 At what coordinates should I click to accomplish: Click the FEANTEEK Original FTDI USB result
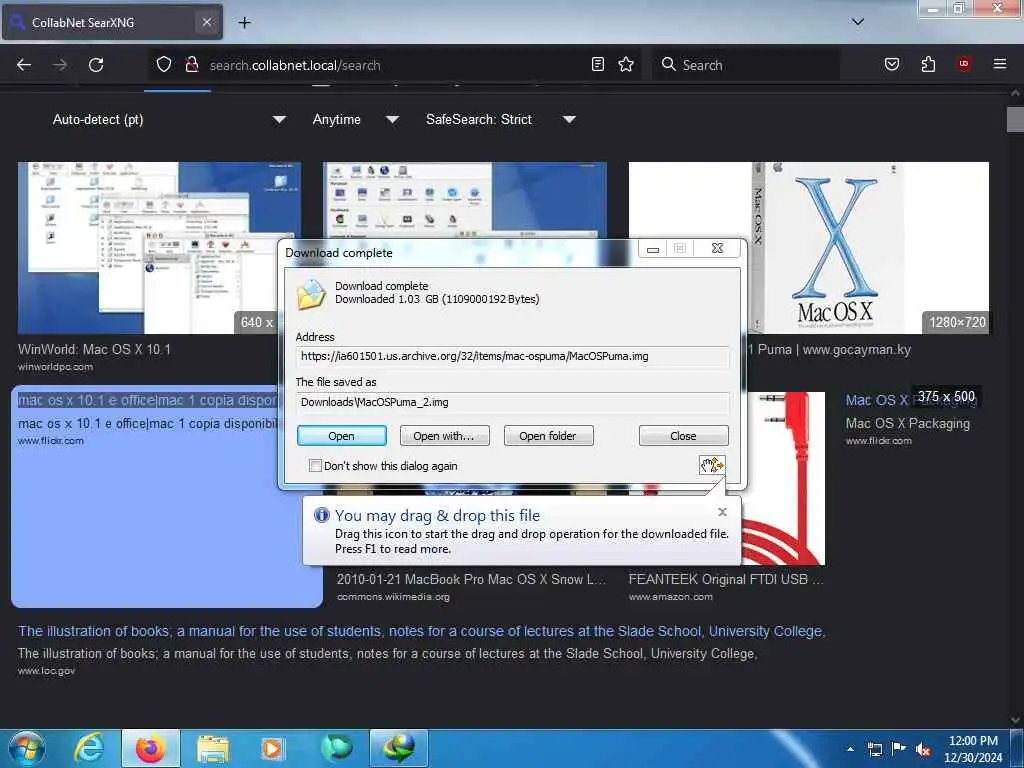click(x=726, y=579)
